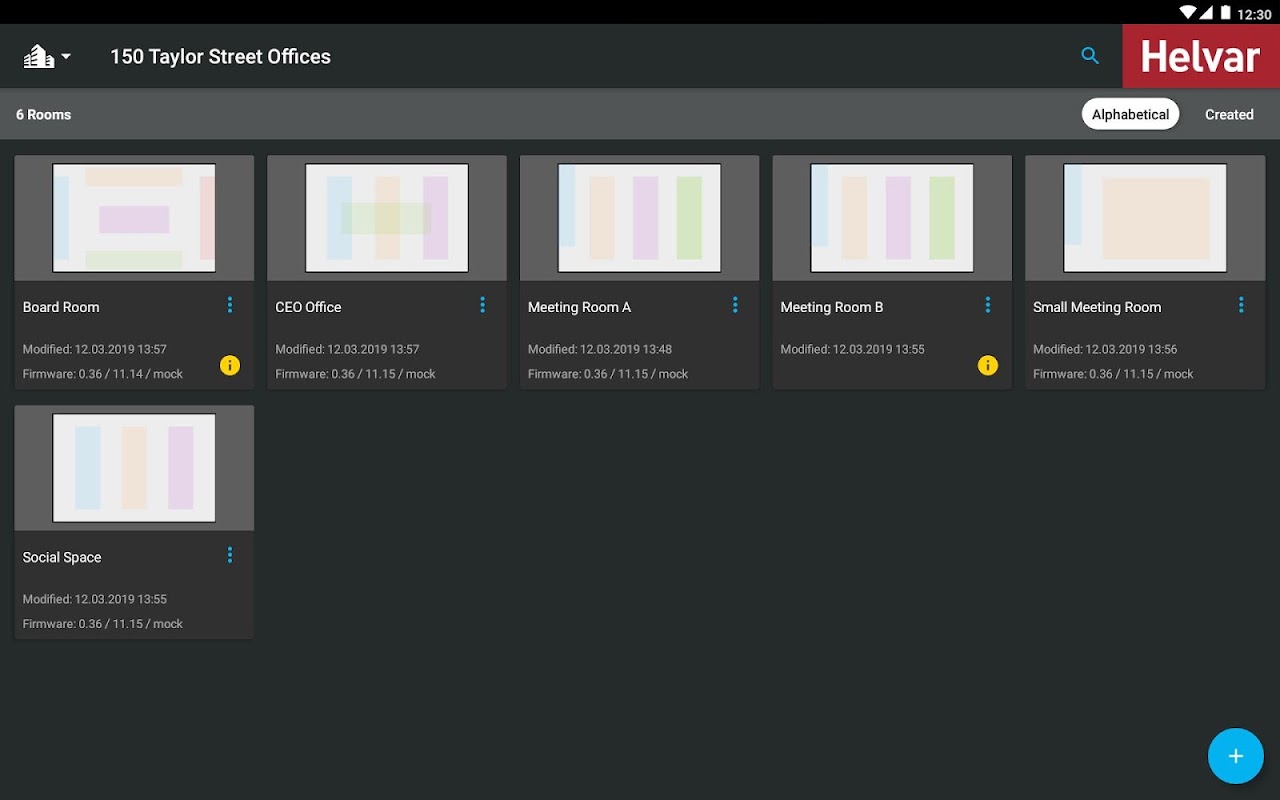
Task: Open Board Room three-dot menu
Action: tap(230, 305)
